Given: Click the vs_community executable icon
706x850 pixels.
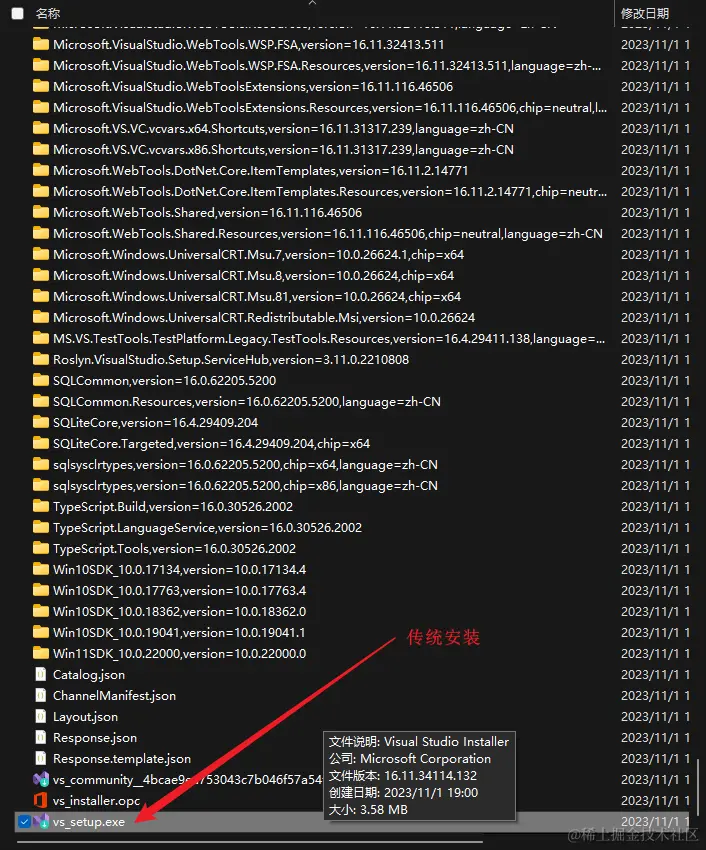Looking at the screenshot, I should click(x=41, y=780).
